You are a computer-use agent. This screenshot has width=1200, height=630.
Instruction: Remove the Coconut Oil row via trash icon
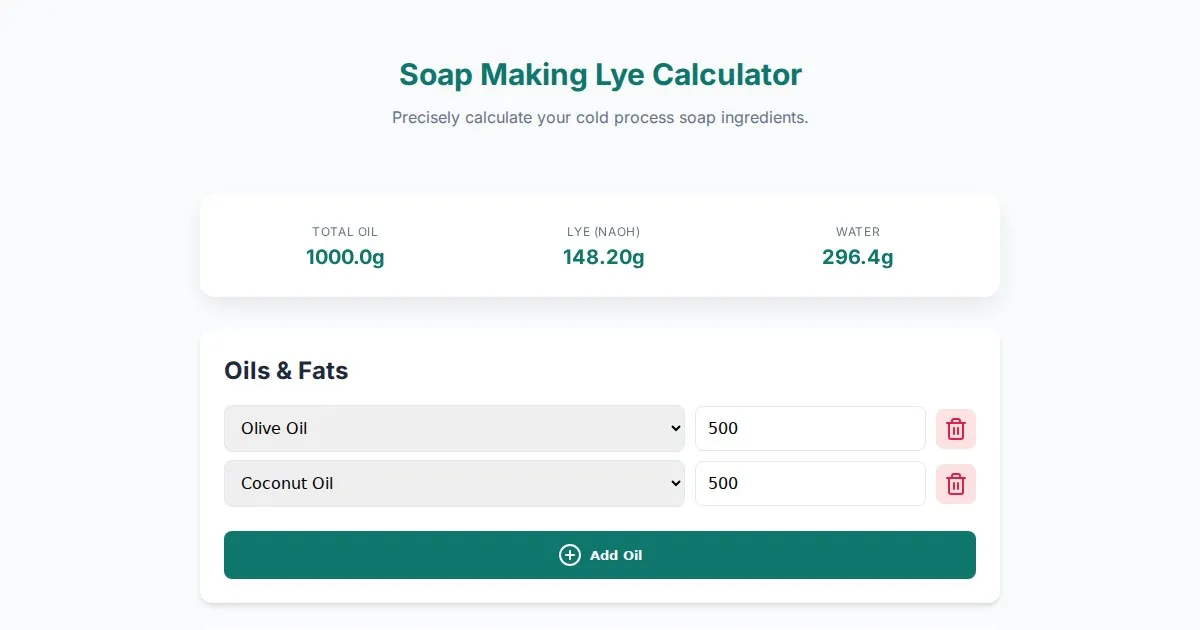(x=955, y=484)
